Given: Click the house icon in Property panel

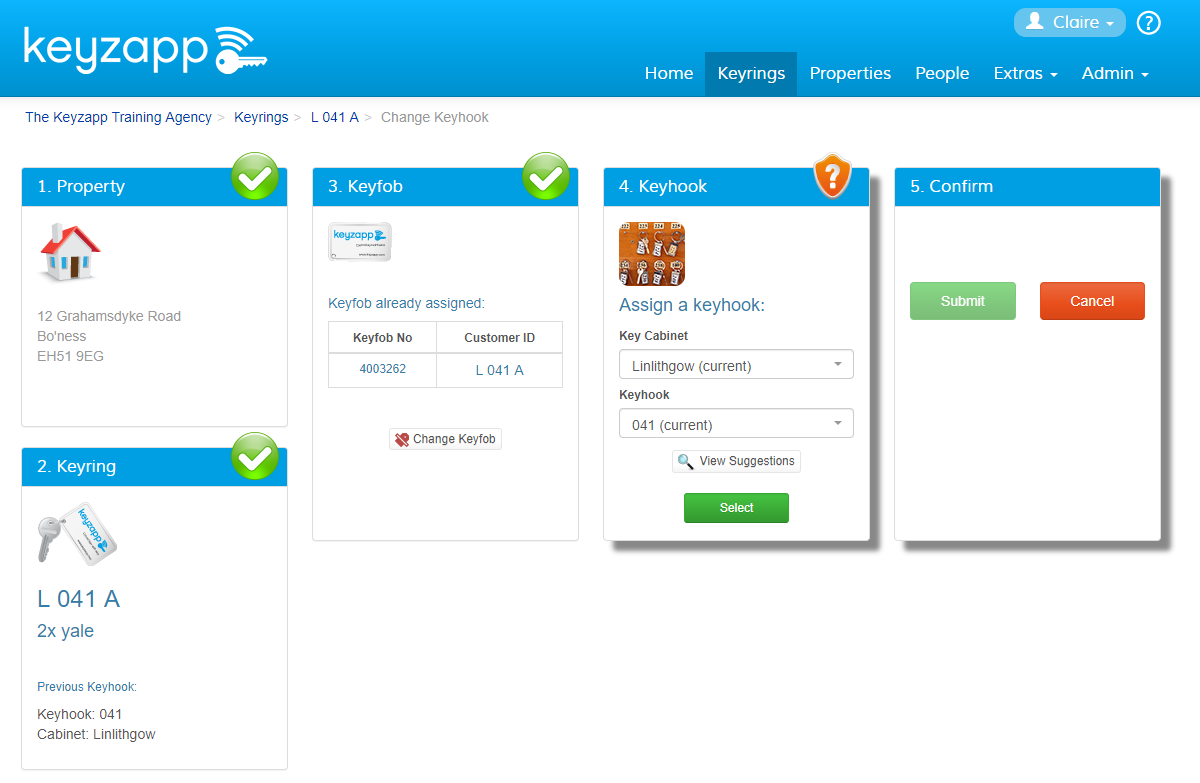Looking at the screenshot, I should click(70, 252).
